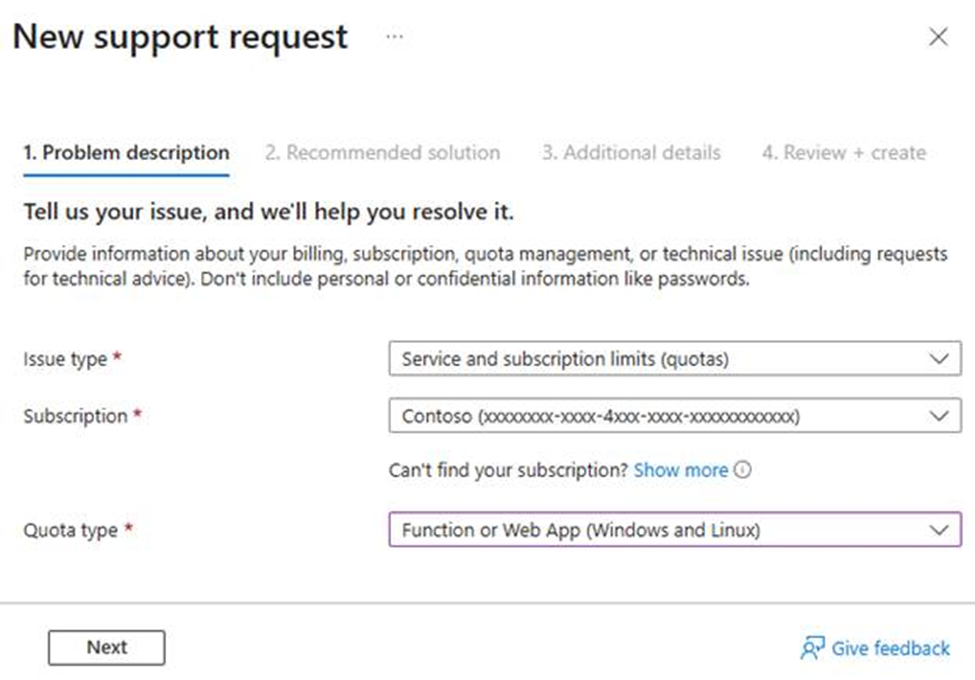Click the Show more link
The height and width of the screenshot is (680, 975).
pos(680,470)
